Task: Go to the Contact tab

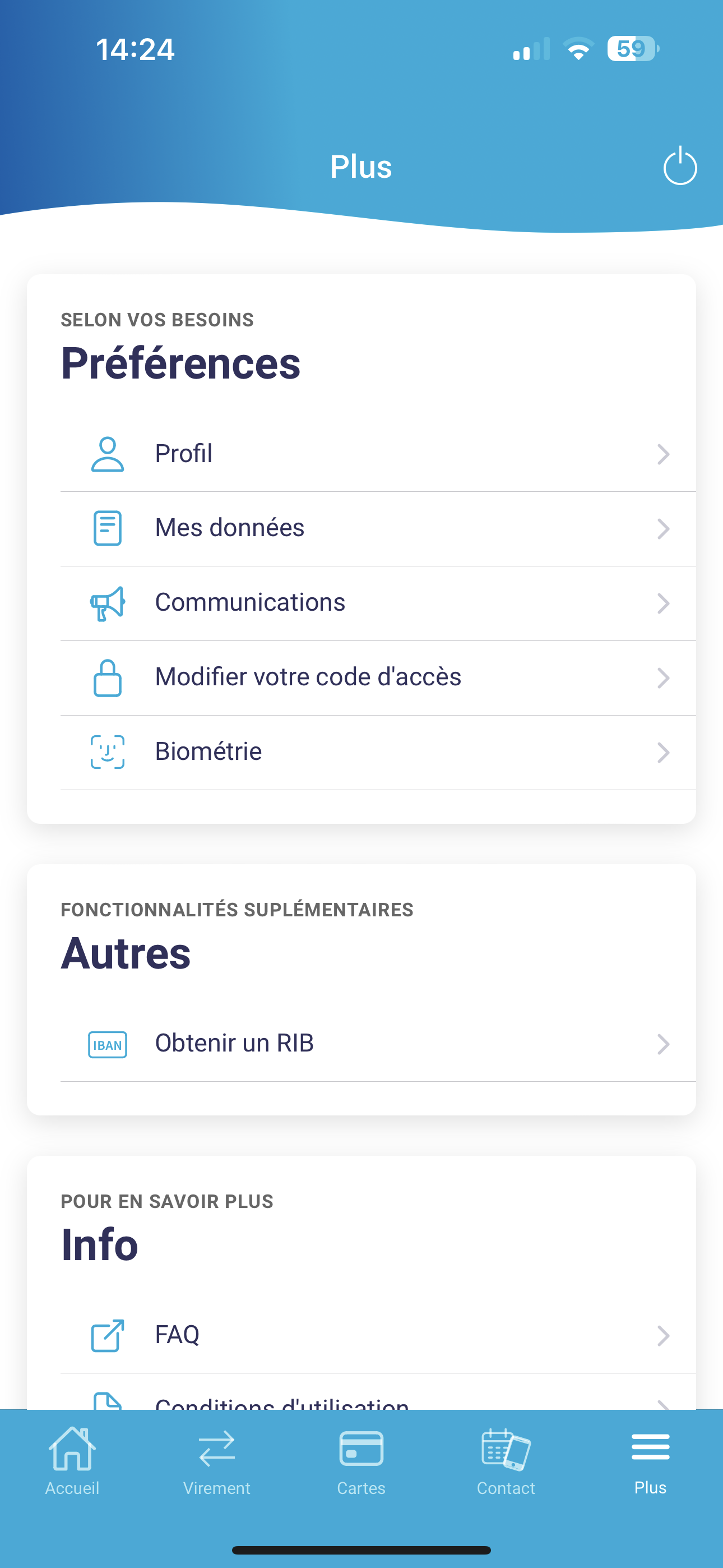Action: [506, 1462]
